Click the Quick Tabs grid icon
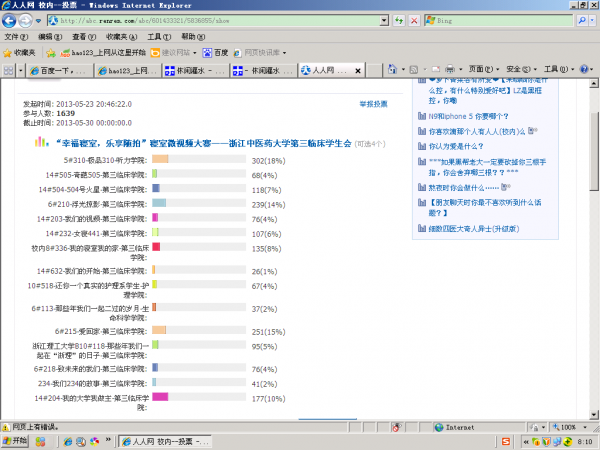 8,70
